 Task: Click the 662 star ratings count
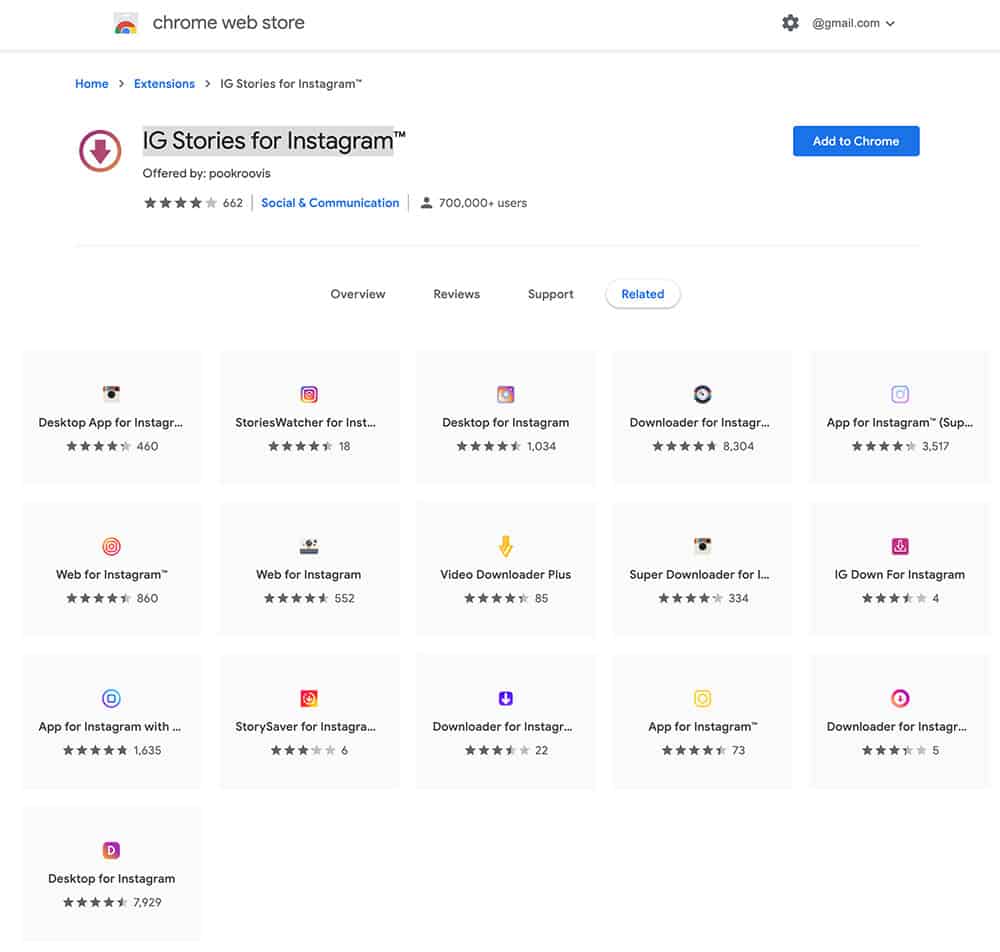pos(233,203)
